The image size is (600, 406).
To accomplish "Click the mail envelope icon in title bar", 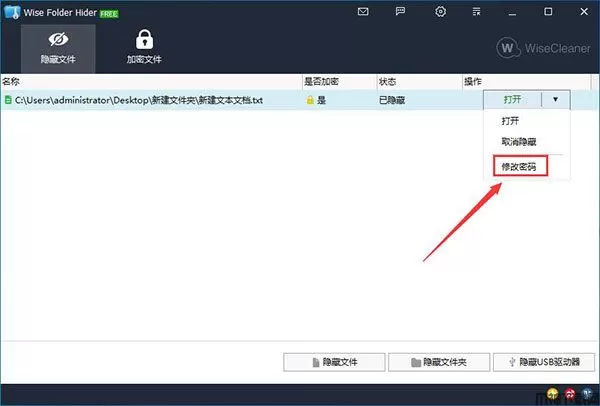I will (363, 12).
